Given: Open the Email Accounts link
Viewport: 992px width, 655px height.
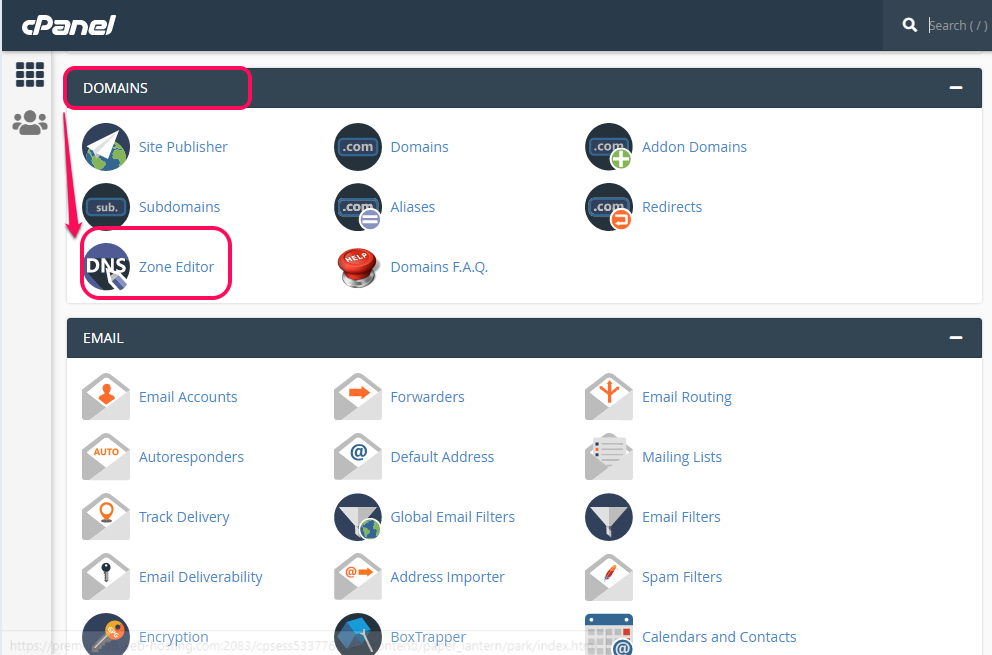Looking at the screenshot, I should pyautogui.click(x=188, y=397).
